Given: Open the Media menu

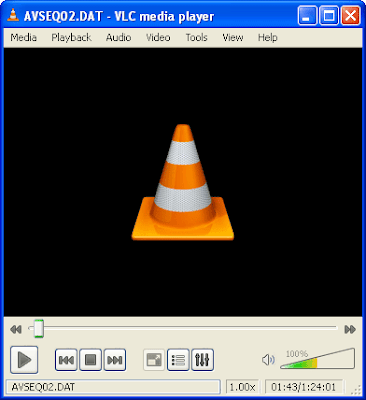Looking at the screenshot, I should (23, 37).
